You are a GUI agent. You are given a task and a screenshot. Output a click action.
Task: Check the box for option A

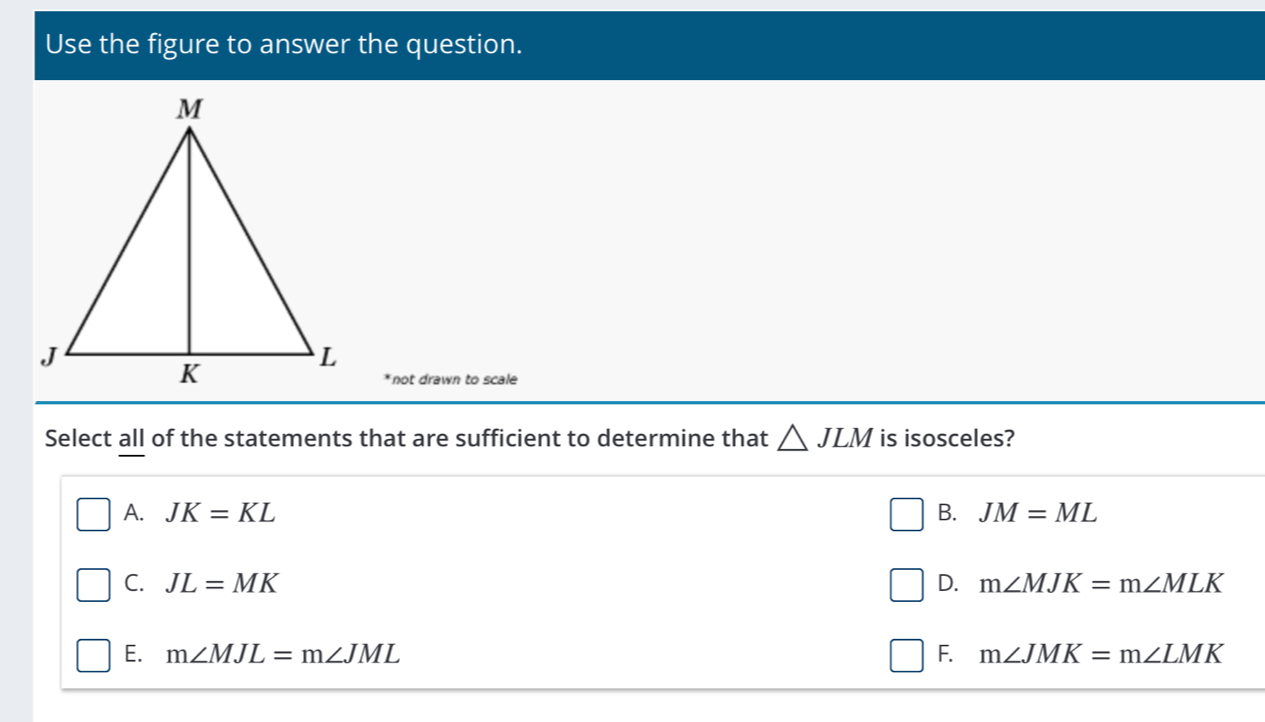(94, 515)
